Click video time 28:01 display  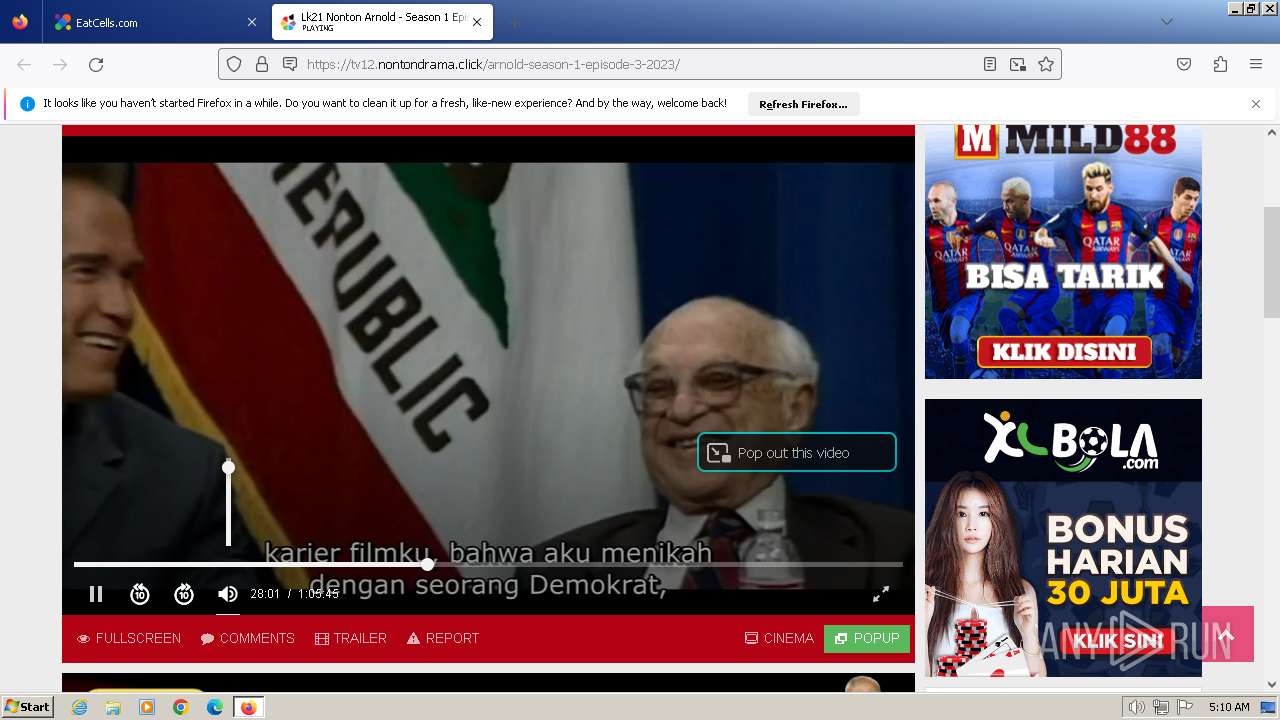coord(265,594)
